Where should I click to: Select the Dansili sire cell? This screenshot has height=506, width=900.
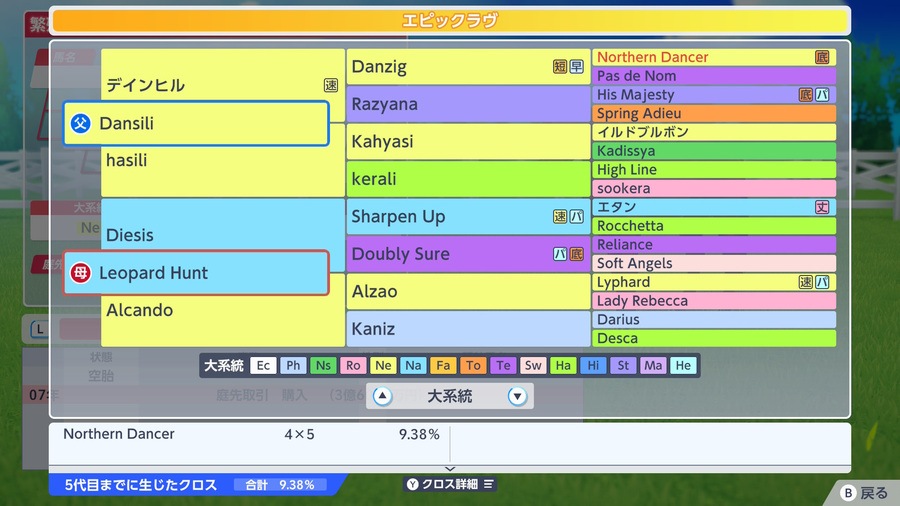coord(196,123)
